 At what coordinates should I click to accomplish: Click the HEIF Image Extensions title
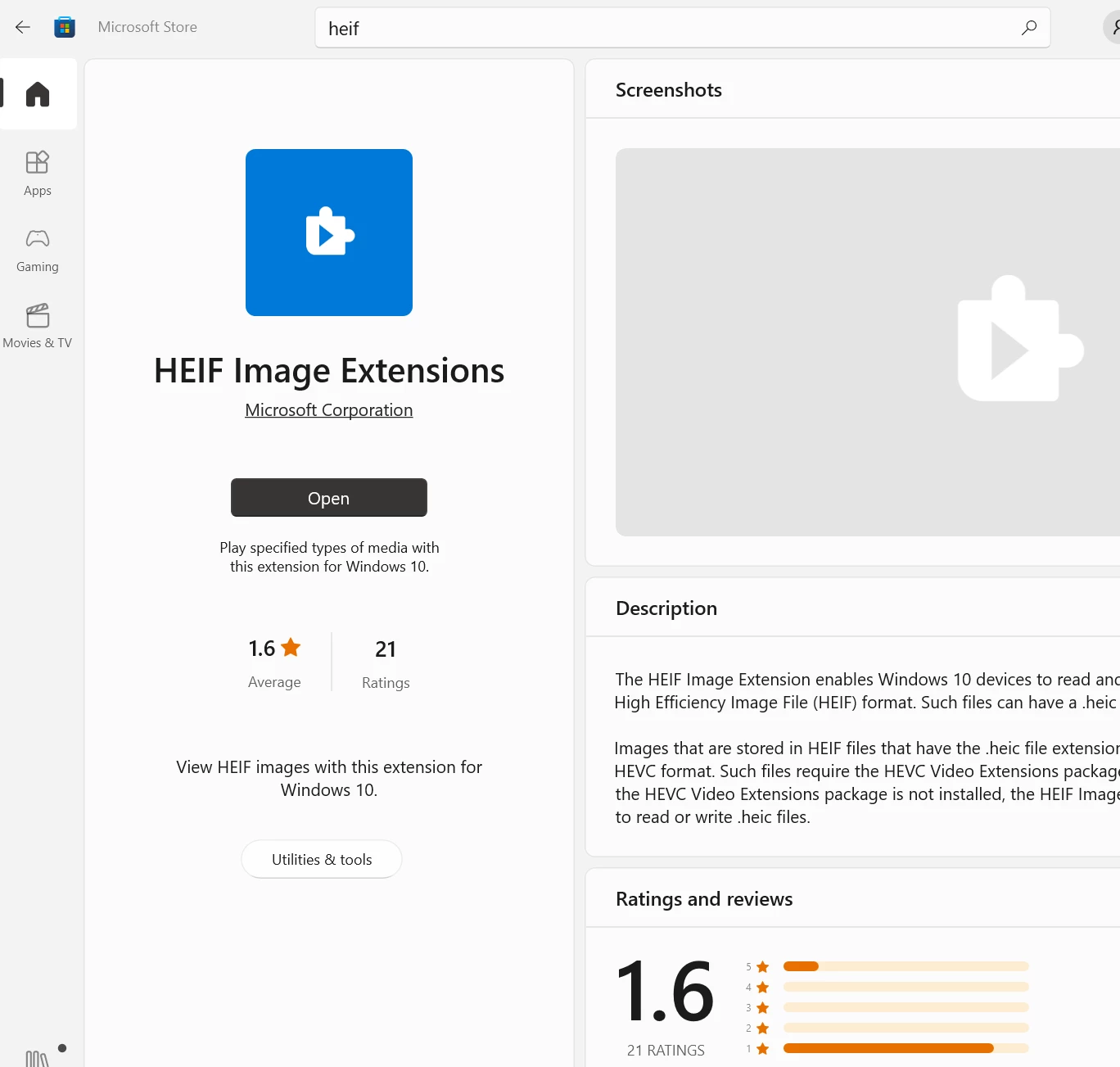[x=329, y=371]
